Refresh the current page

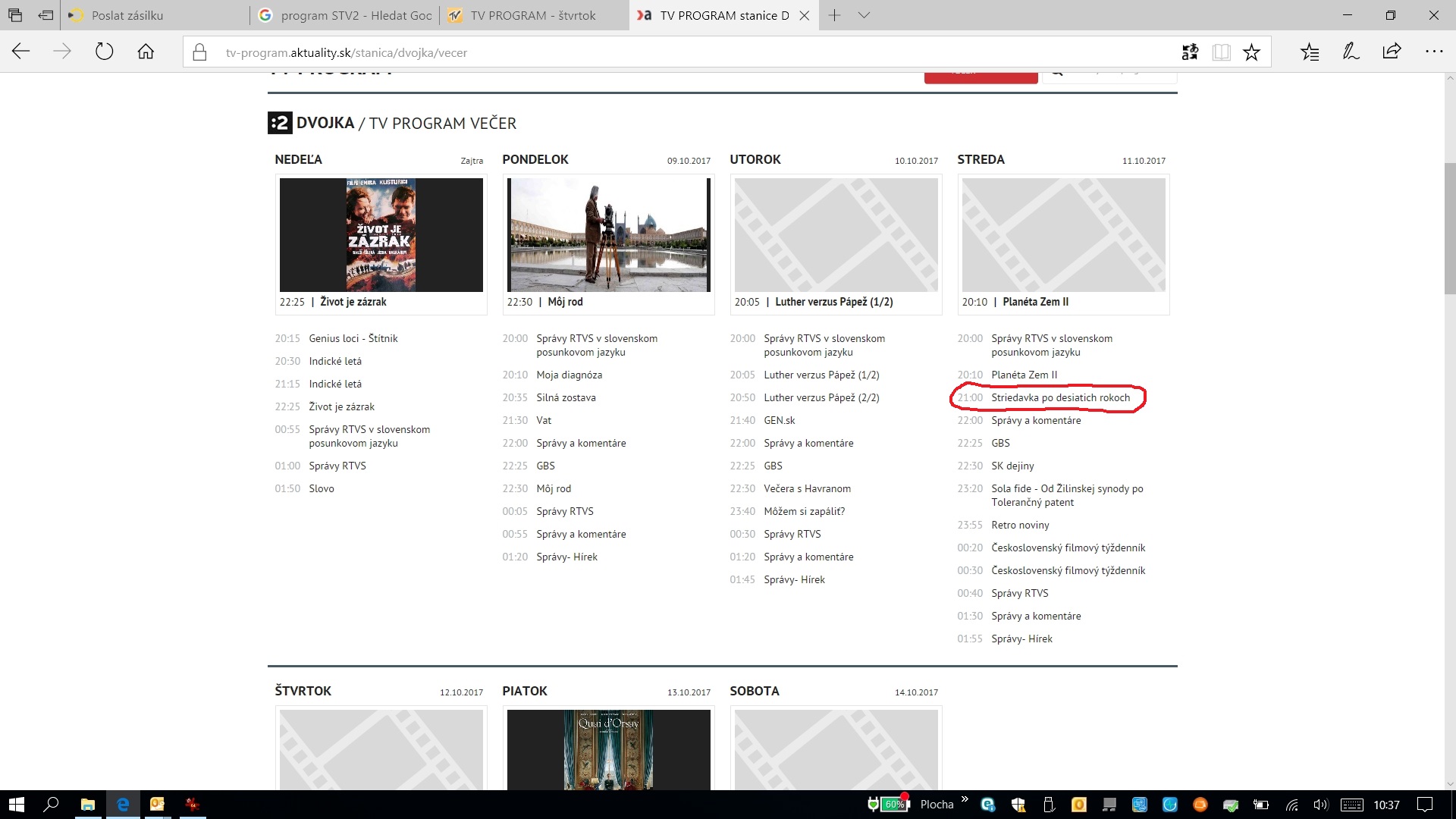(x=104, y=52)
